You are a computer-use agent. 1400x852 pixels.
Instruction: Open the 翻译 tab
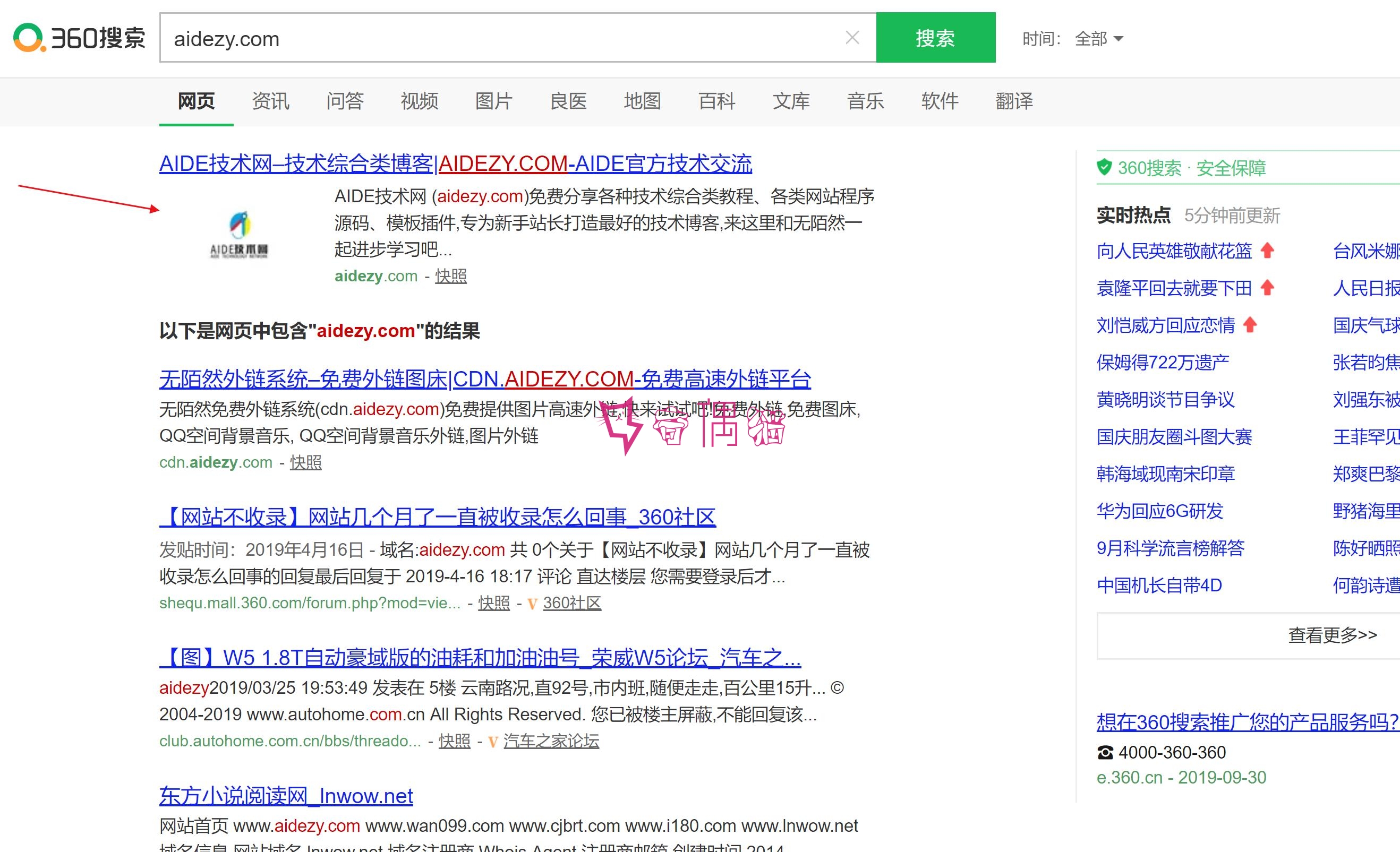[x=1014, y=101]
